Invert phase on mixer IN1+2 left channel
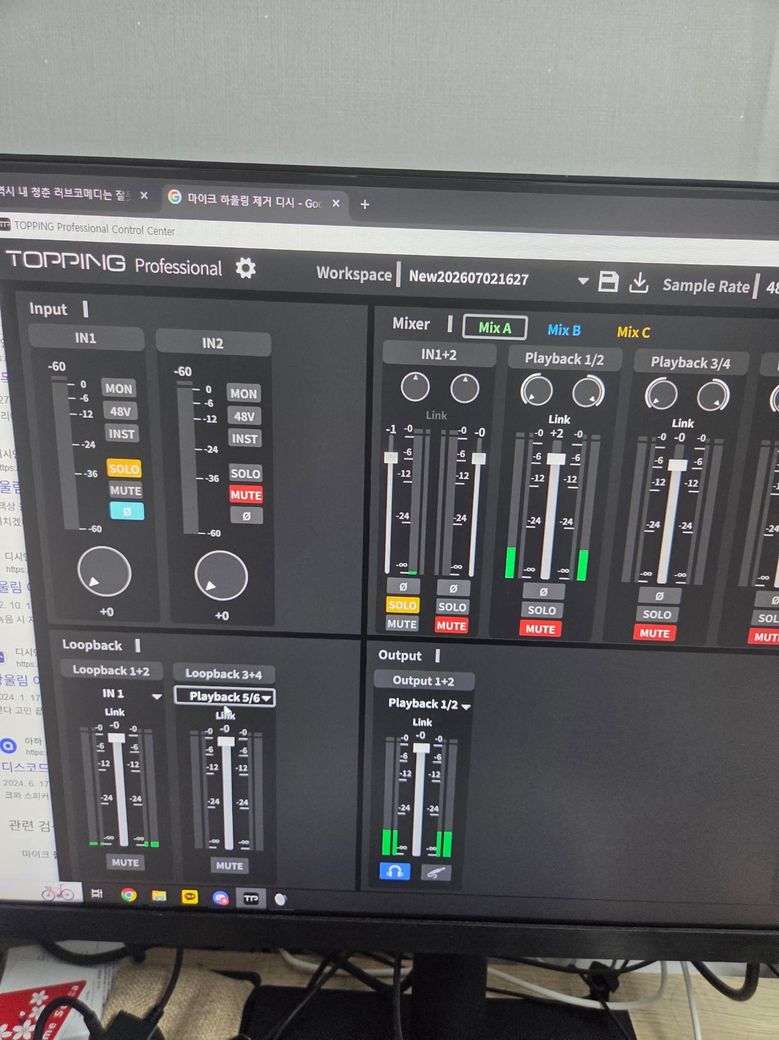This screenshot has width=779, height=1040. click(403, 586)
